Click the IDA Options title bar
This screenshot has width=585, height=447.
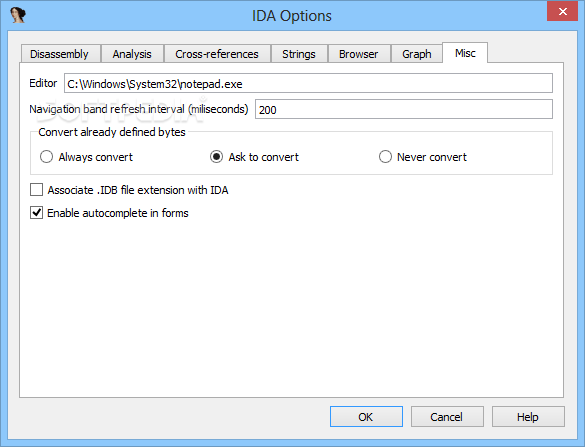292,16
